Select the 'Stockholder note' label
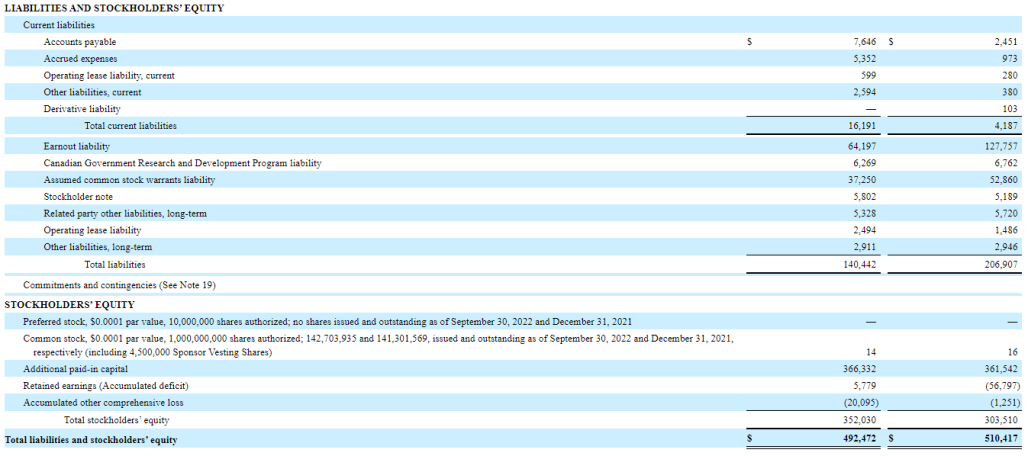The image size is (1028, 456). [x=78, y=197]
